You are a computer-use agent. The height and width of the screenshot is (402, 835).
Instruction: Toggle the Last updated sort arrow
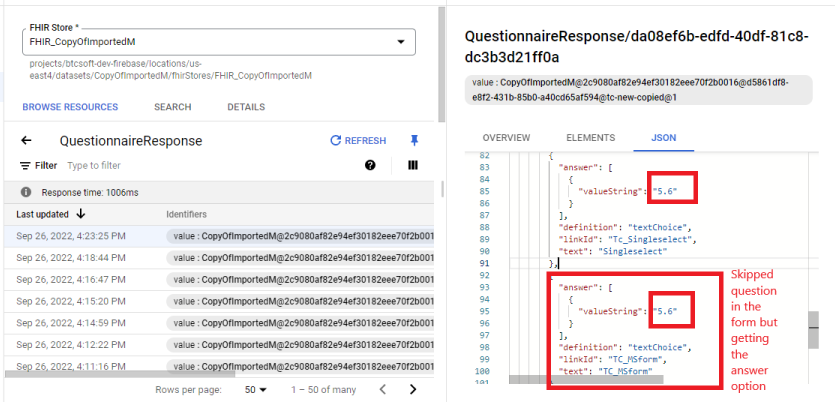pos(80,214)
